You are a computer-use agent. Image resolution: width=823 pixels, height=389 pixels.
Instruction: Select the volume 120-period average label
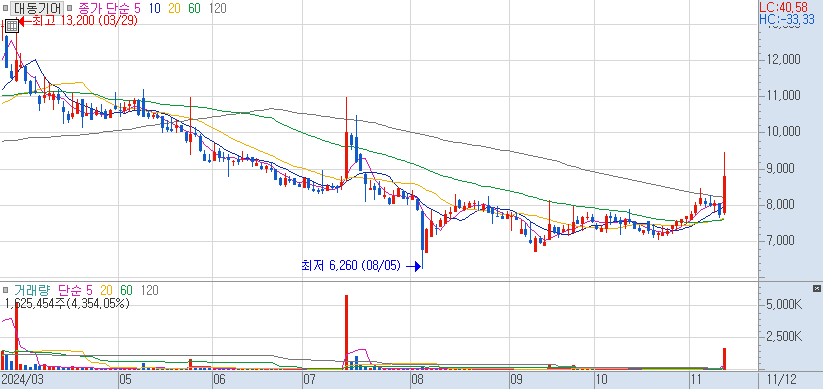[x=150, y=290]
